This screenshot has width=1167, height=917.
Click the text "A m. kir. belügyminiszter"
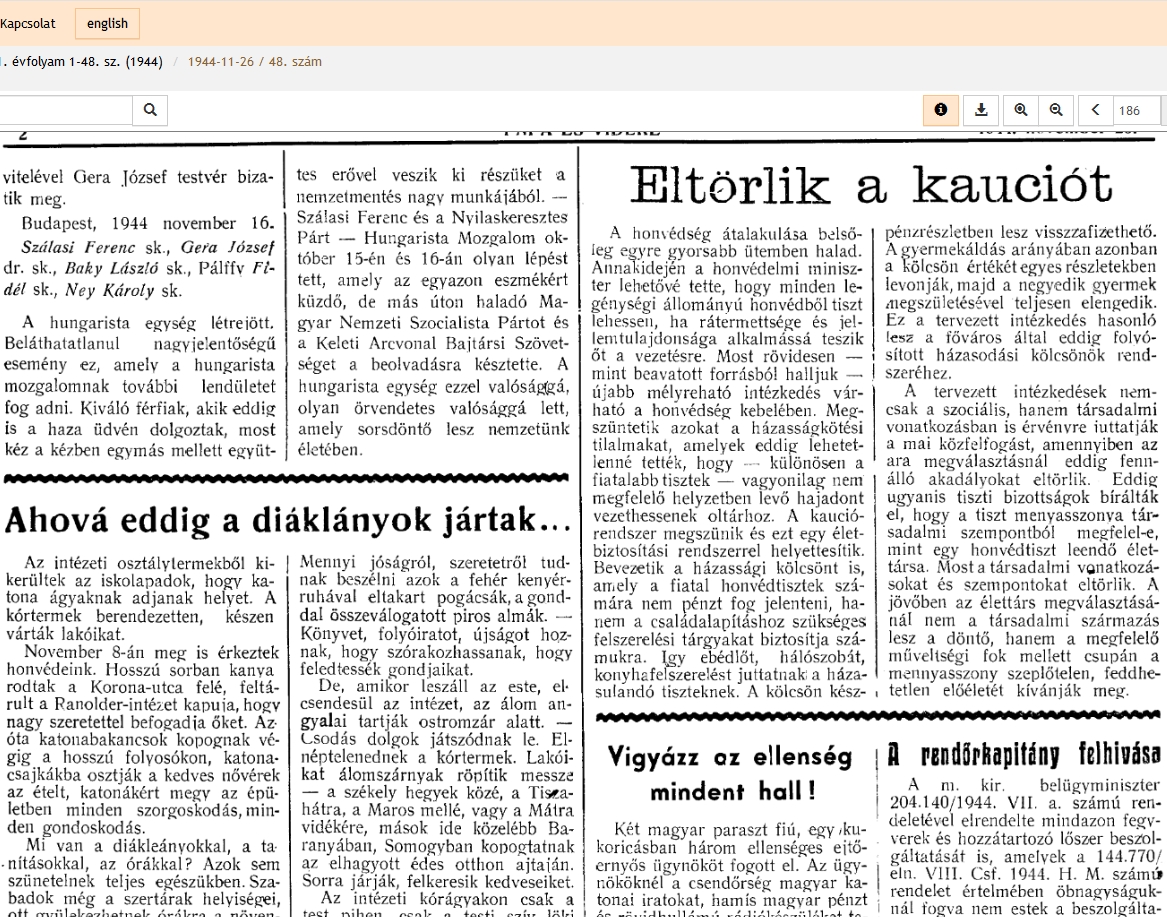point(1034,785)
